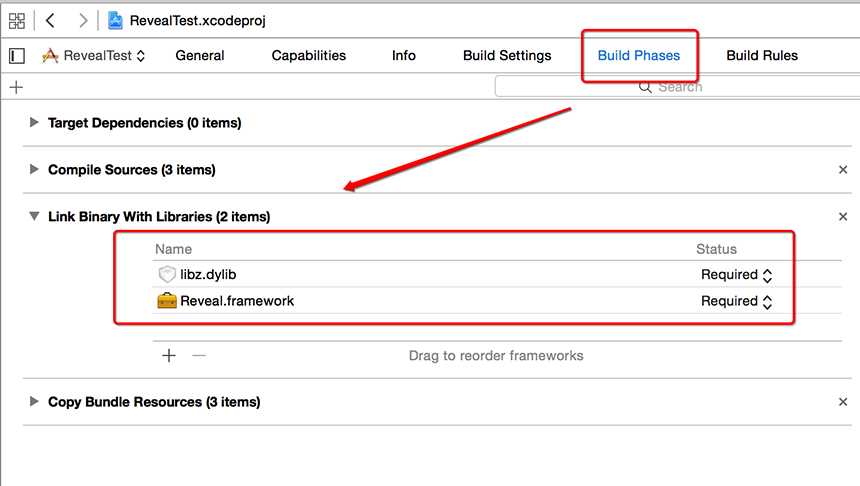860x486 pixels.
Task: Toggle the project and targets sidebar icon
Action: pos(16,56)
